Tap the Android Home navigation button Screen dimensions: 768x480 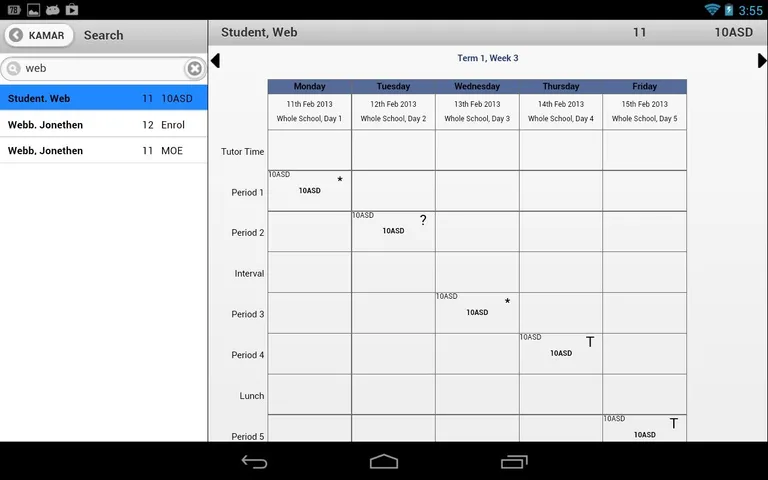pyautogui.click(x=384, y=461)
